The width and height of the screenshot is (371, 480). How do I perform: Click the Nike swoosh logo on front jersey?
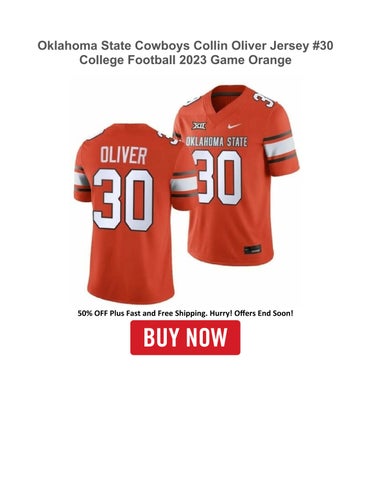[234, 126]
